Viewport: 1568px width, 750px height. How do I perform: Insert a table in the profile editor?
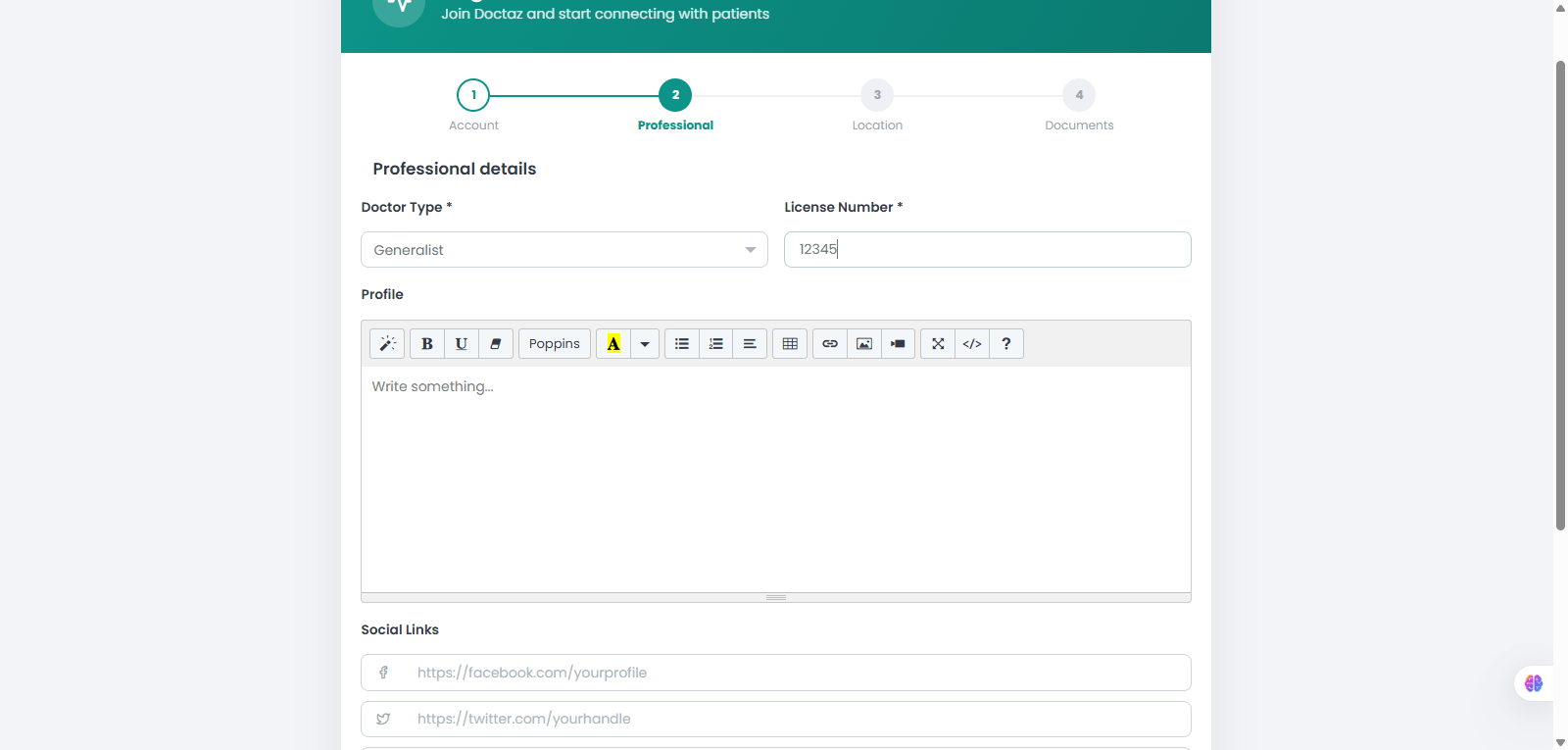[790, 344]
